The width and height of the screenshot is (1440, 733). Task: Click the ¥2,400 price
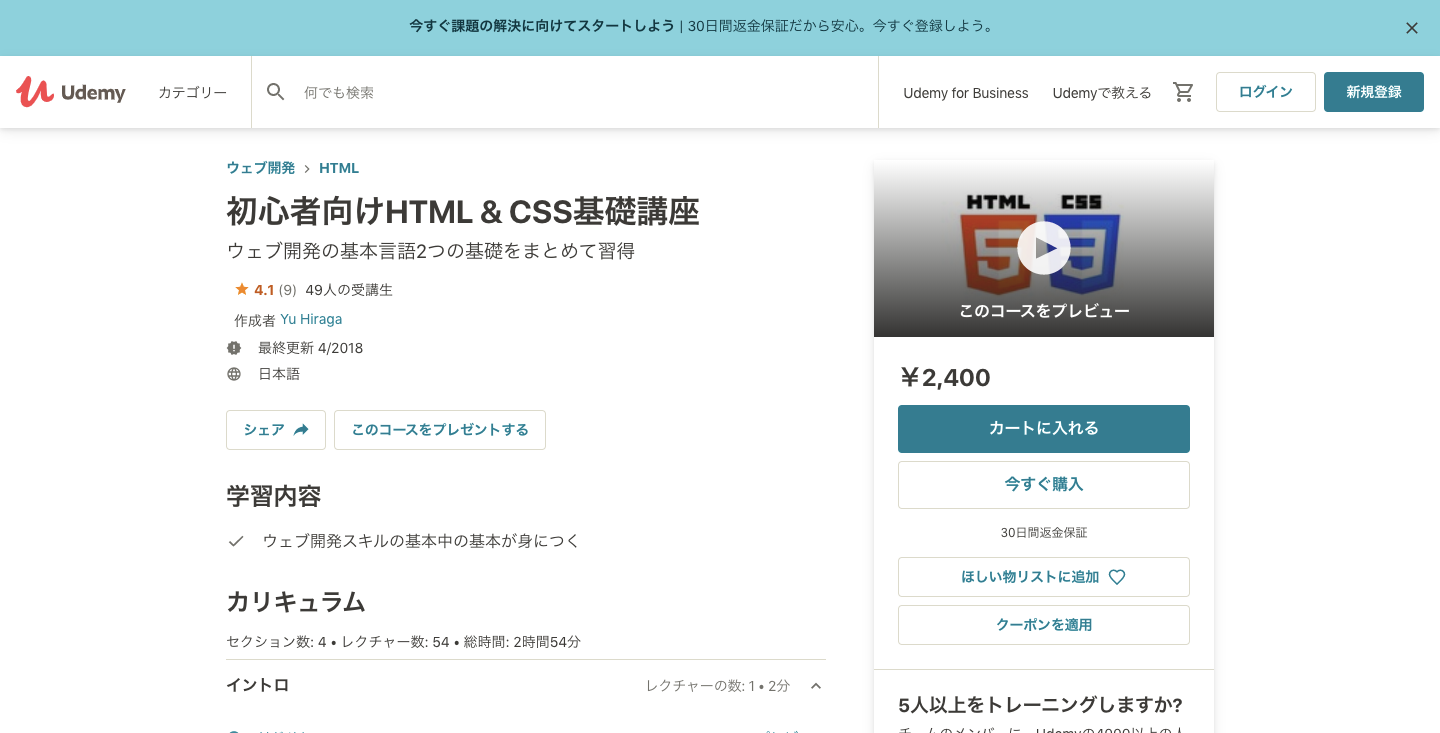945,378
